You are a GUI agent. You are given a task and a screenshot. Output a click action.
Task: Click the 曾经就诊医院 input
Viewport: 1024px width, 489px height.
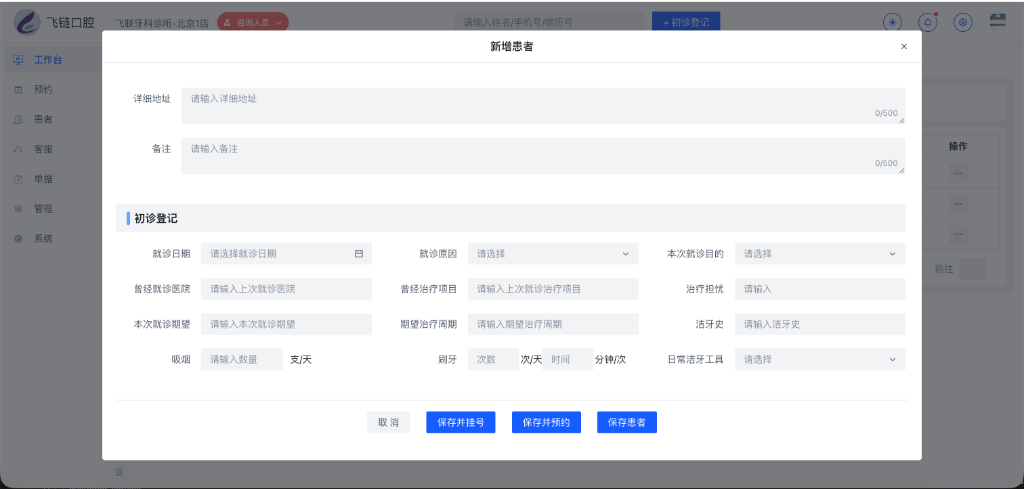pyautogui.click(x=286, y=289)
